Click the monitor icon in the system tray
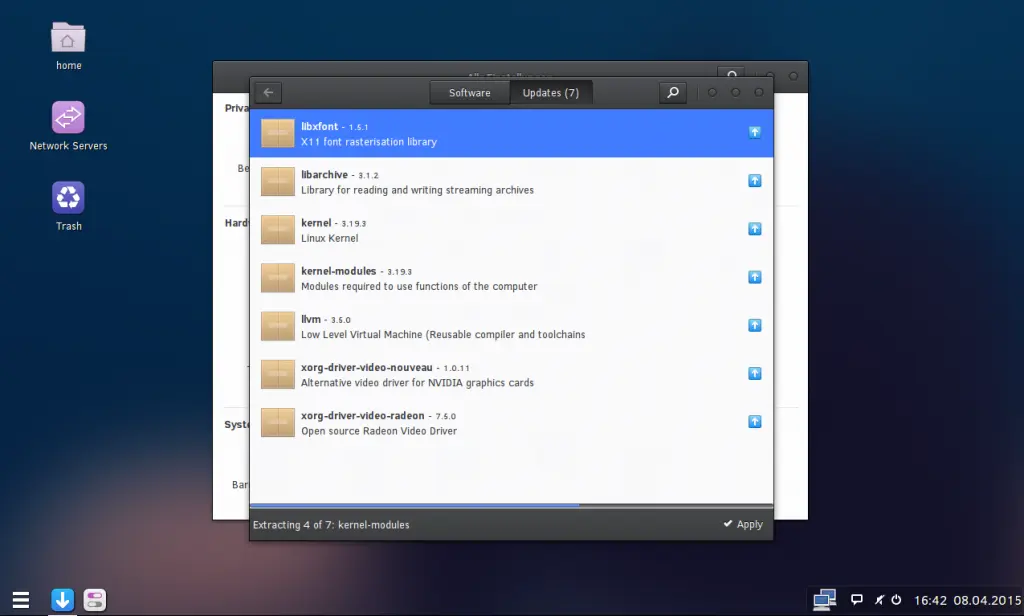The width and height of the screenshot is (1024, 616). point(823,599)
